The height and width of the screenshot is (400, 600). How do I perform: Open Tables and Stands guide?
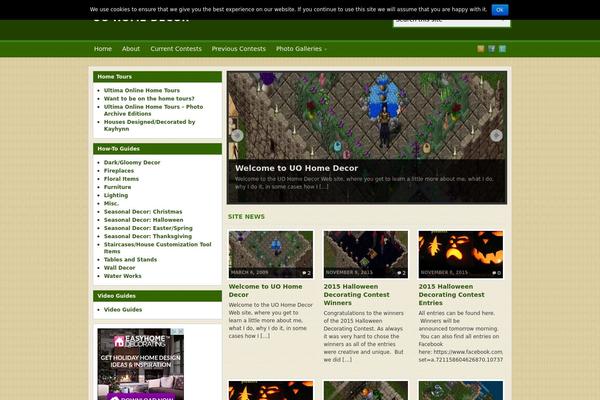click(130, 260)
